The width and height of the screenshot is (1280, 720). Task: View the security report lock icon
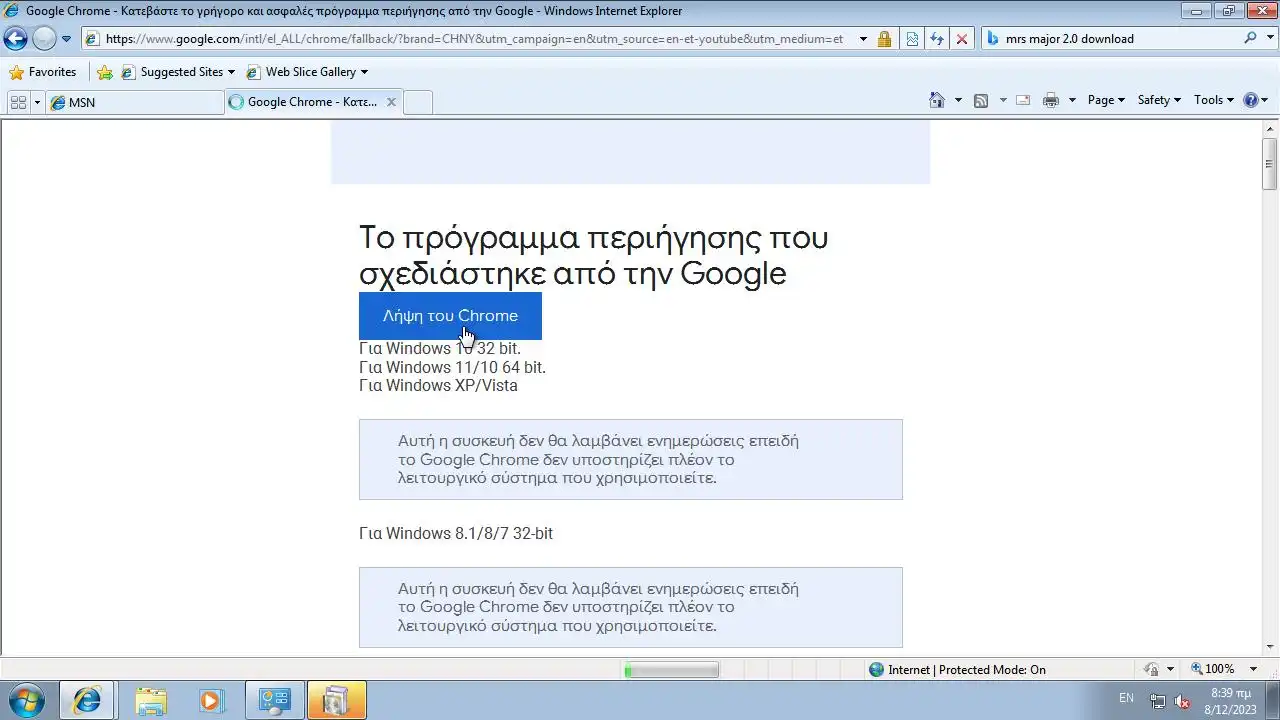tap(884, 39)
